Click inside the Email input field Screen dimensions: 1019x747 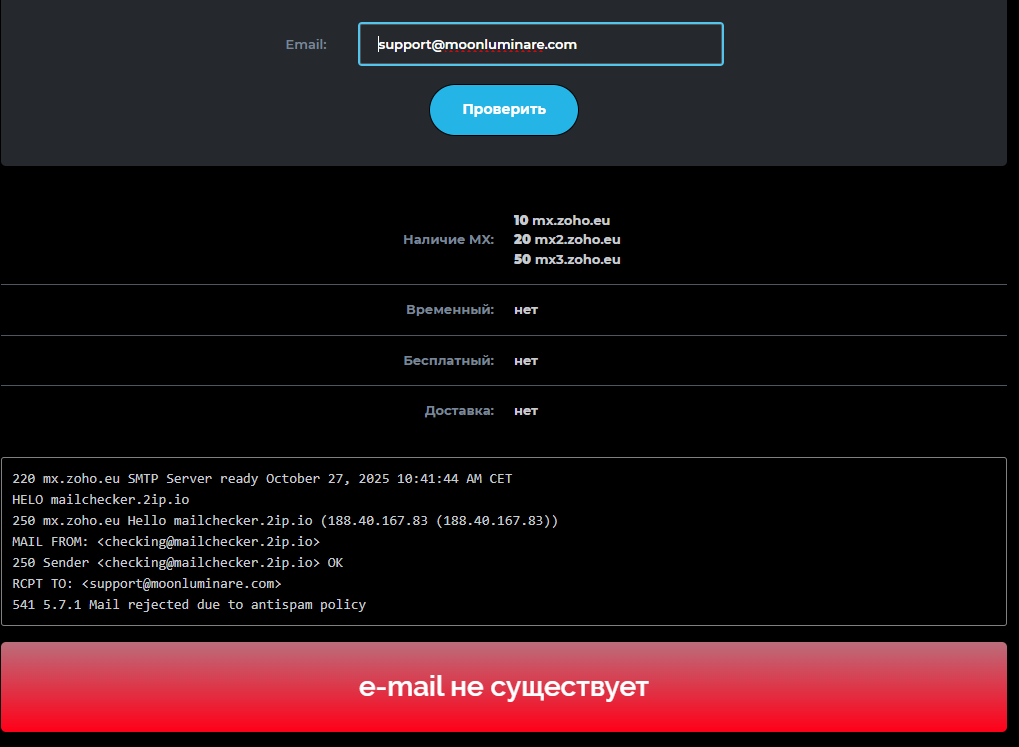pyautogui.click(x=540, y=44)
